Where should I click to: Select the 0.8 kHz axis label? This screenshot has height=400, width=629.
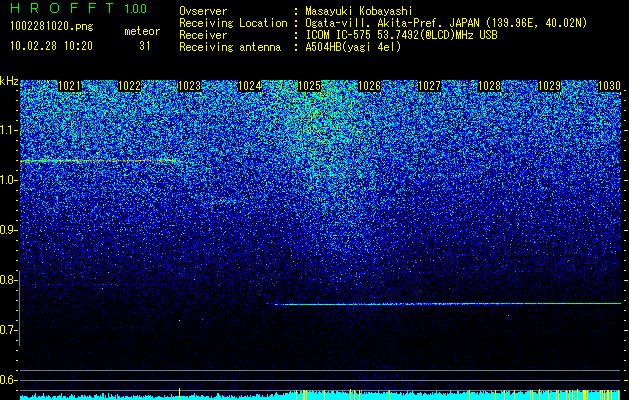tap(9, 280)
